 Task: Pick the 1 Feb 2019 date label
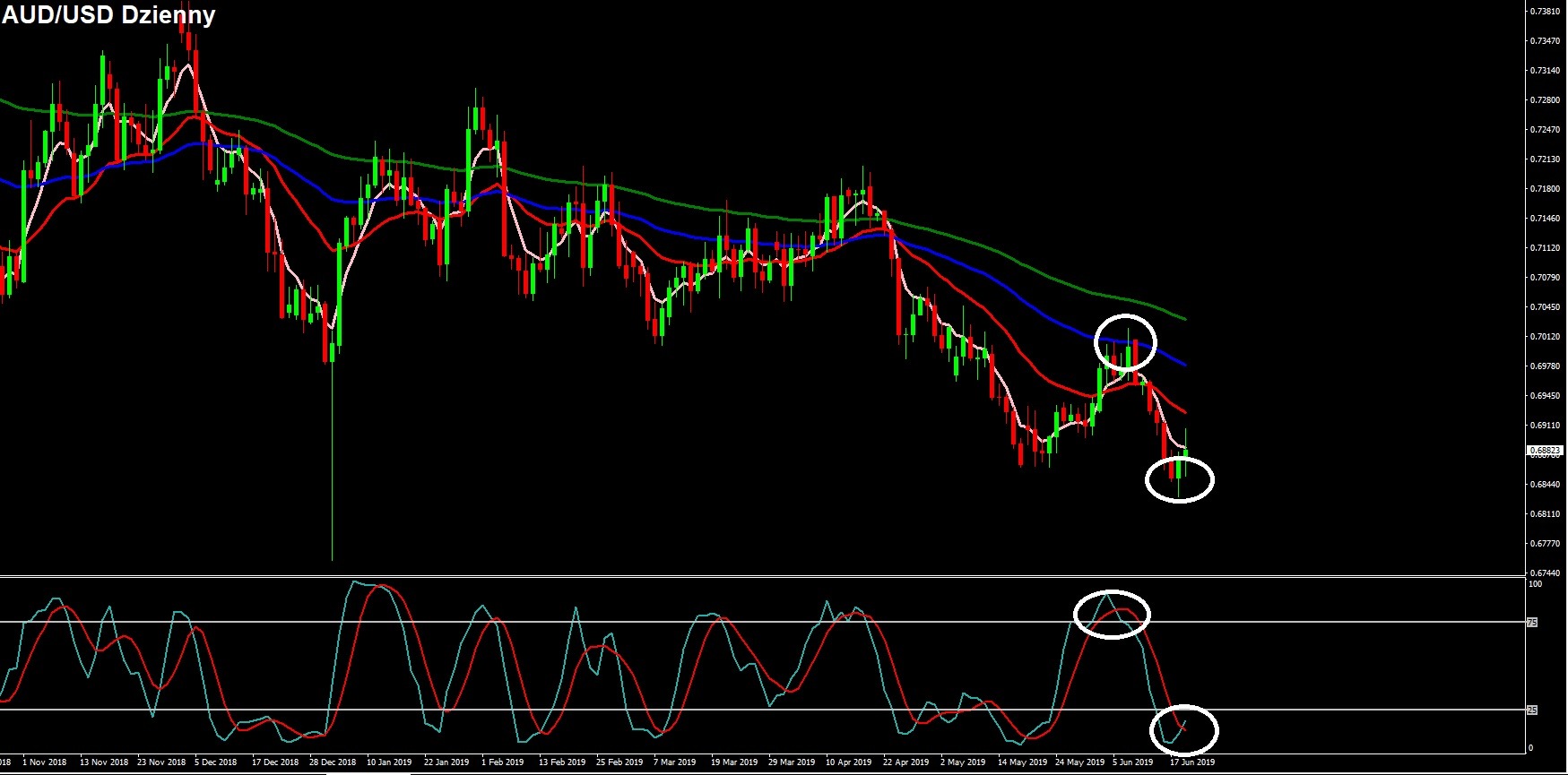(503, 762)
